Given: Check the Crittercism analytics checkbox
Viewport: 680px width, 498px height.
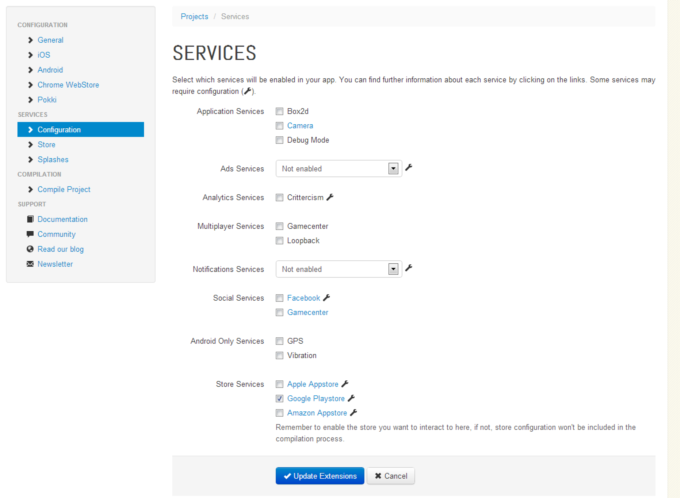Looking at the screenshot, I should point(280,197).
